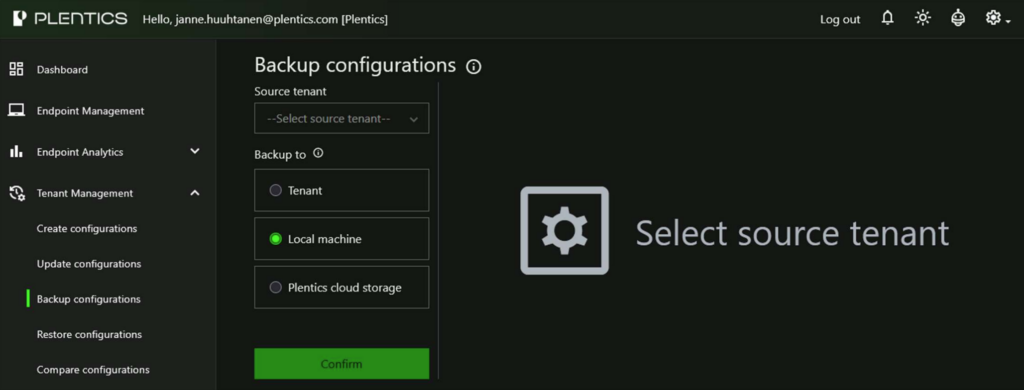Click the Tenant Management label

tap(85, 193)
